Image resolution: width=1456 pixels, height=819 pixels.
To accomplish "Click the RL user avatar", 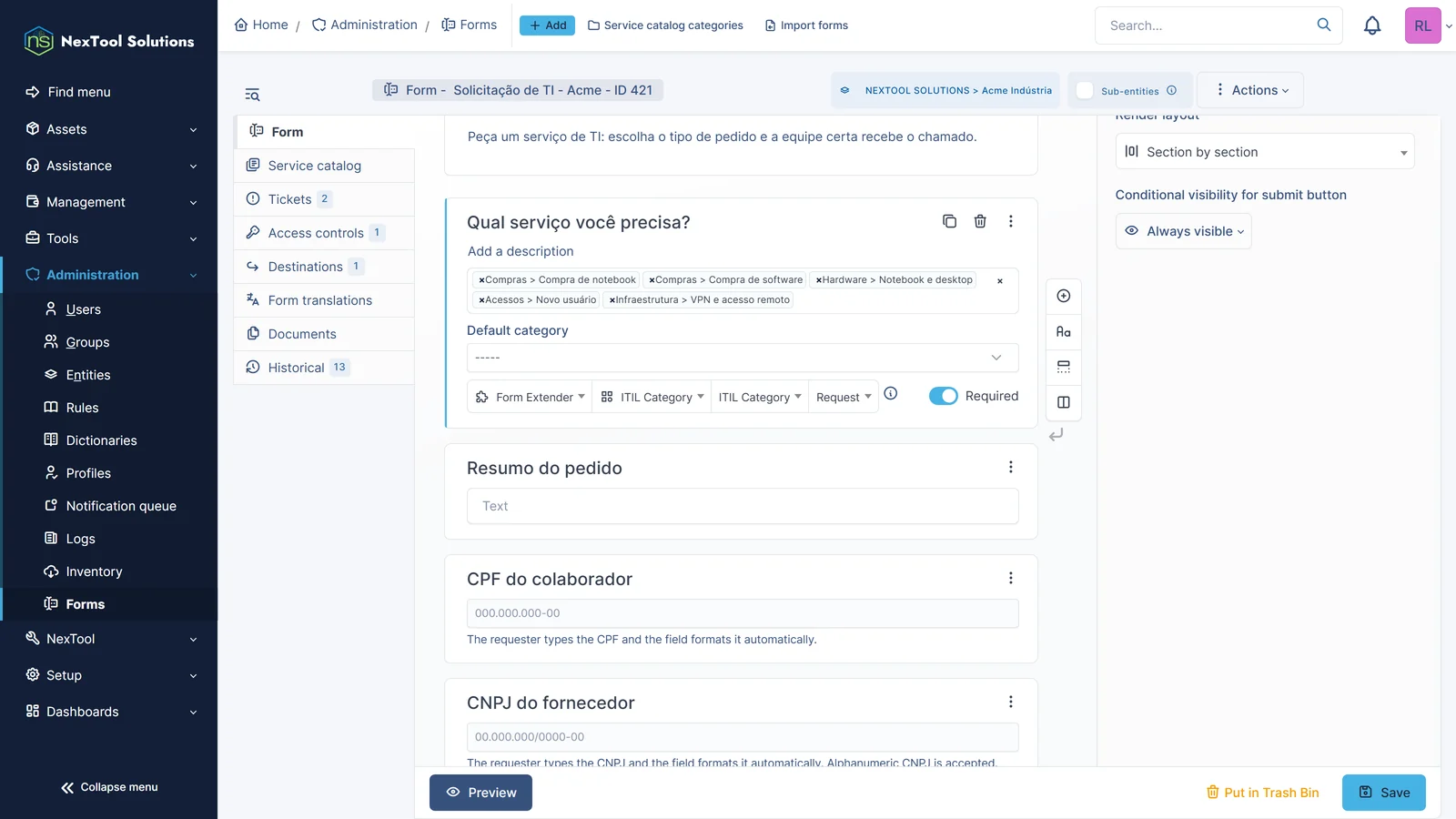I will click(x=1422, y=25).
